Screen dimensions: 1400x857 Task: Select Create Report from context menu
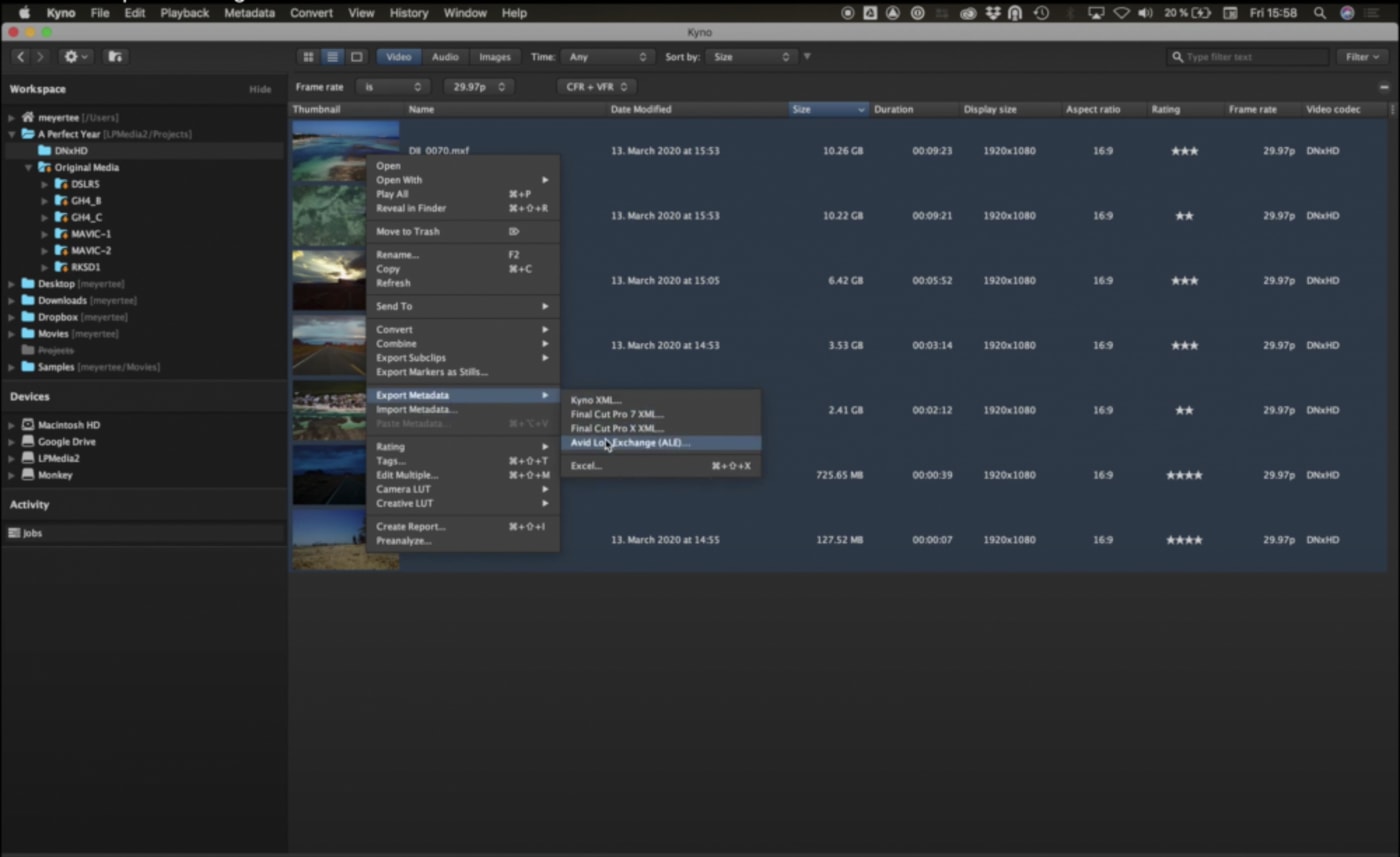coord(411,526)
